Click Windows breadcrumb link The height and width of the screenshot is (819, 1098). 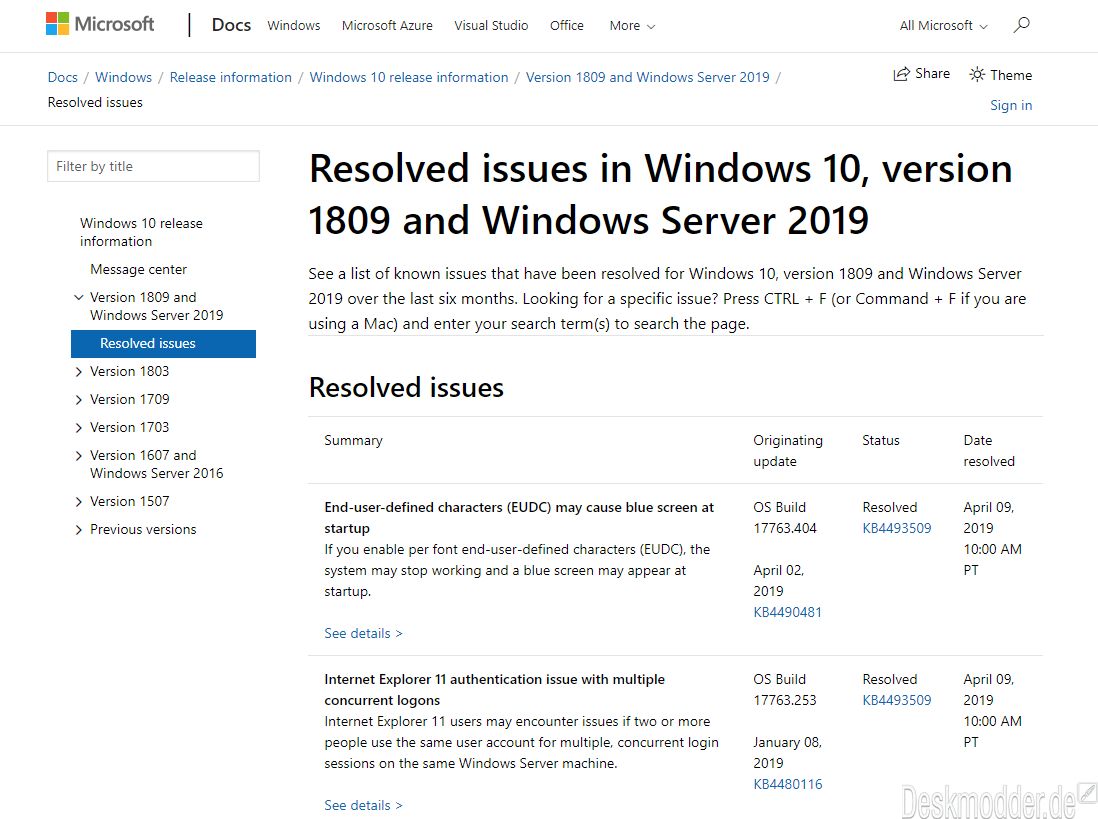coord(123,77)
